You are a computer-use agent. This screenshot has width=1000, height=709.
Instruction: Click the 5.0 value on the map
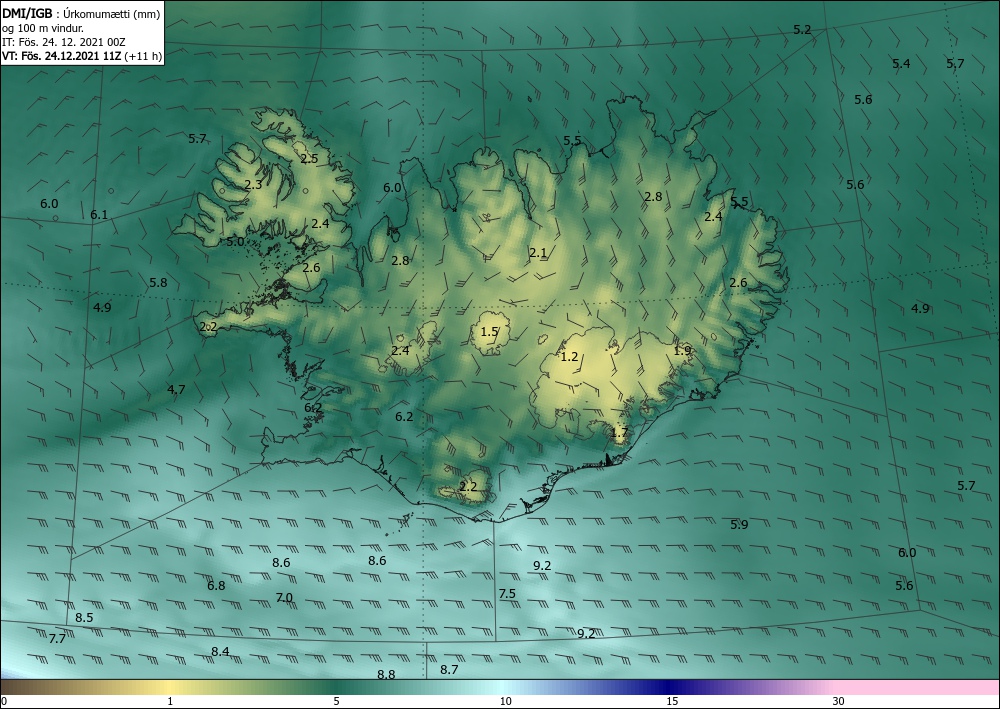point(235,242)
